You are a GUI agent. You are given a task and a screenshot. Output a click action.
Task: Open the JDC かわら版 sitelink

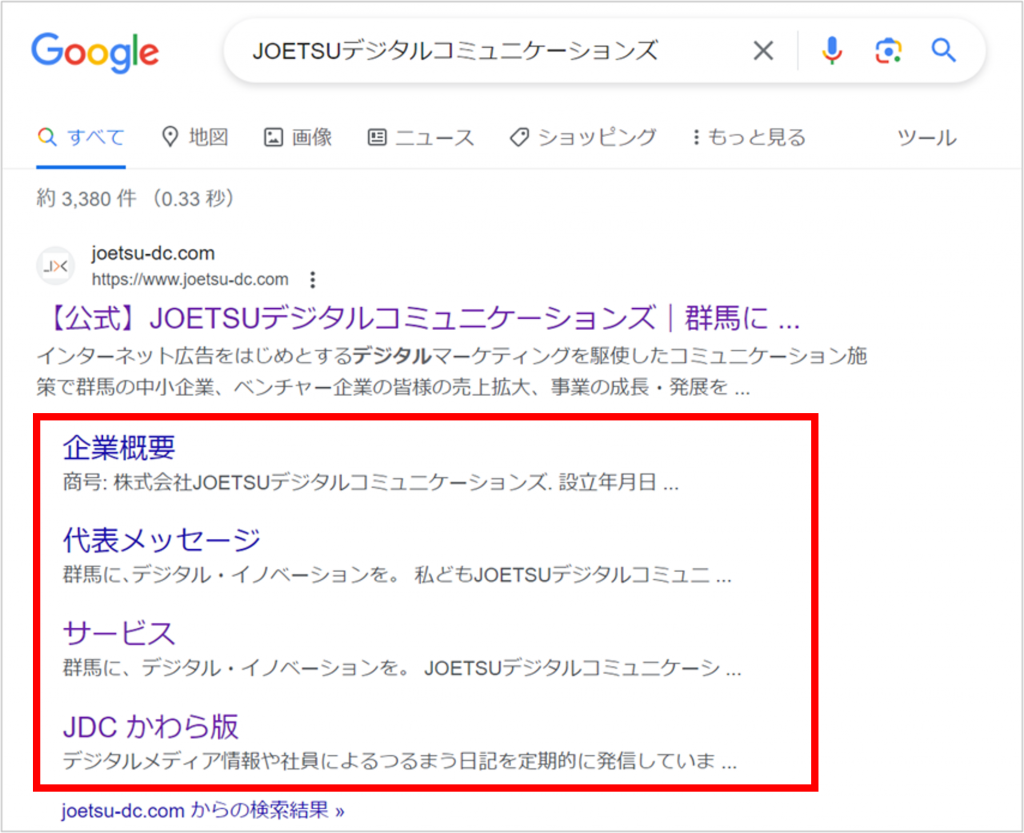tap(151, 727)
